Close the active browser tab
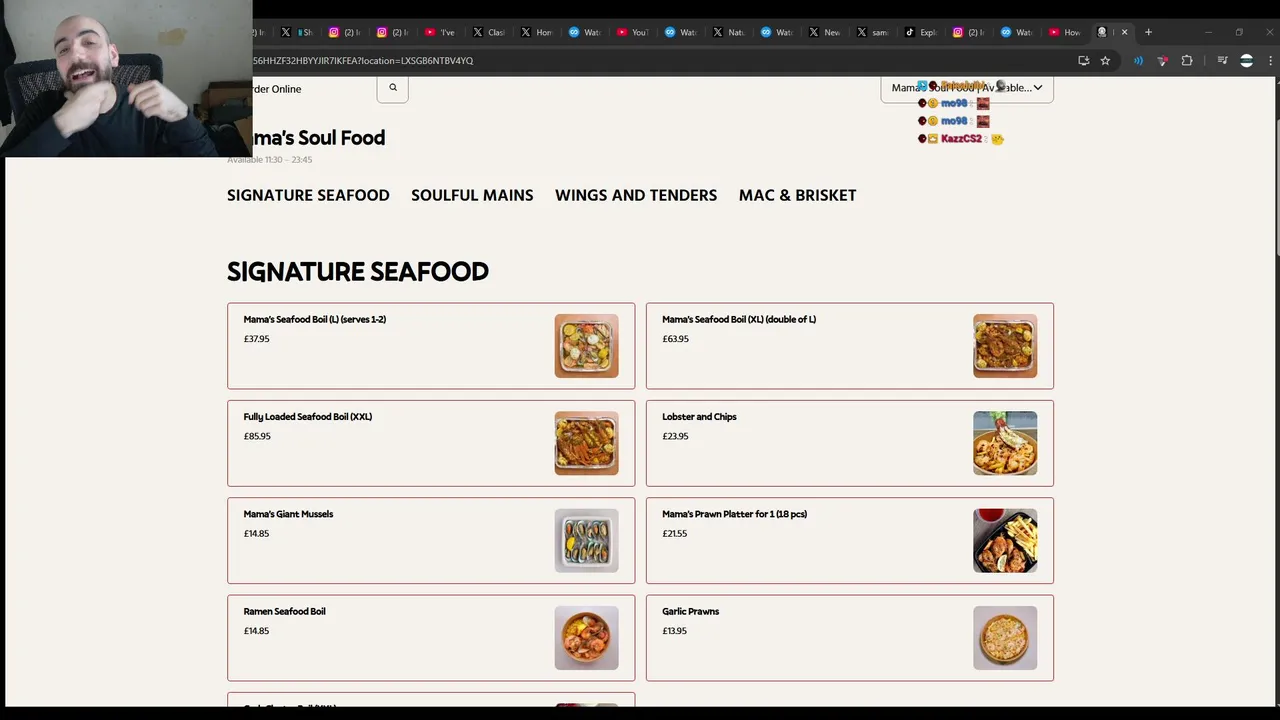 tap(1124, 32)
